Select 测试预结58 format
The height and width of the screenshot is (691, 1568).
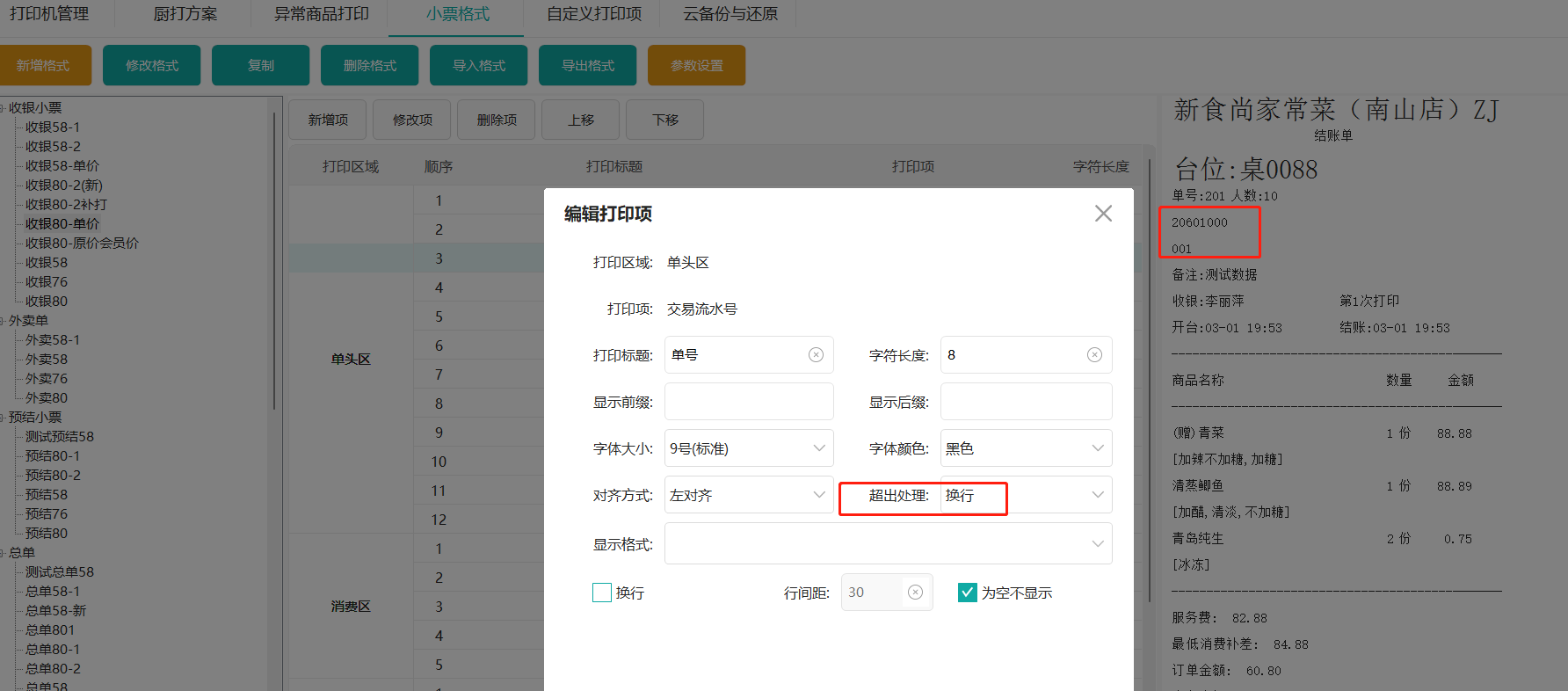coord(60,437)
